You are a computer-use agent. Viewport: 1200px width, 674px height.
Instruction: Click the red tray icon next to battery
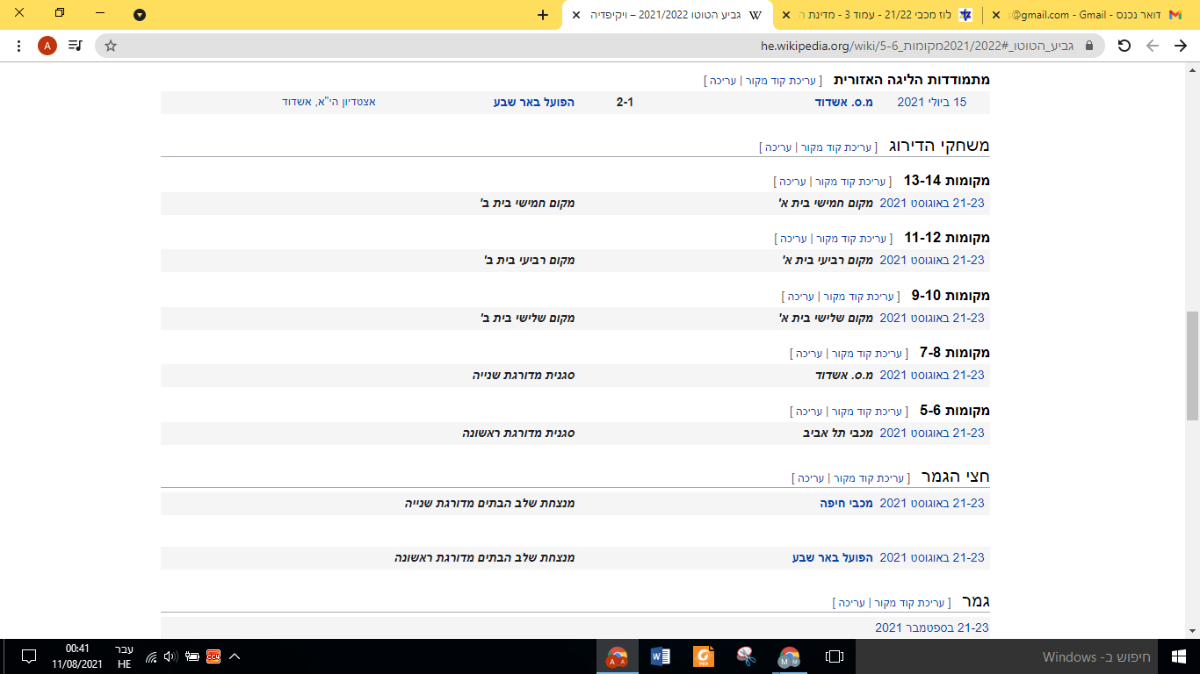(x=213, y=657)
